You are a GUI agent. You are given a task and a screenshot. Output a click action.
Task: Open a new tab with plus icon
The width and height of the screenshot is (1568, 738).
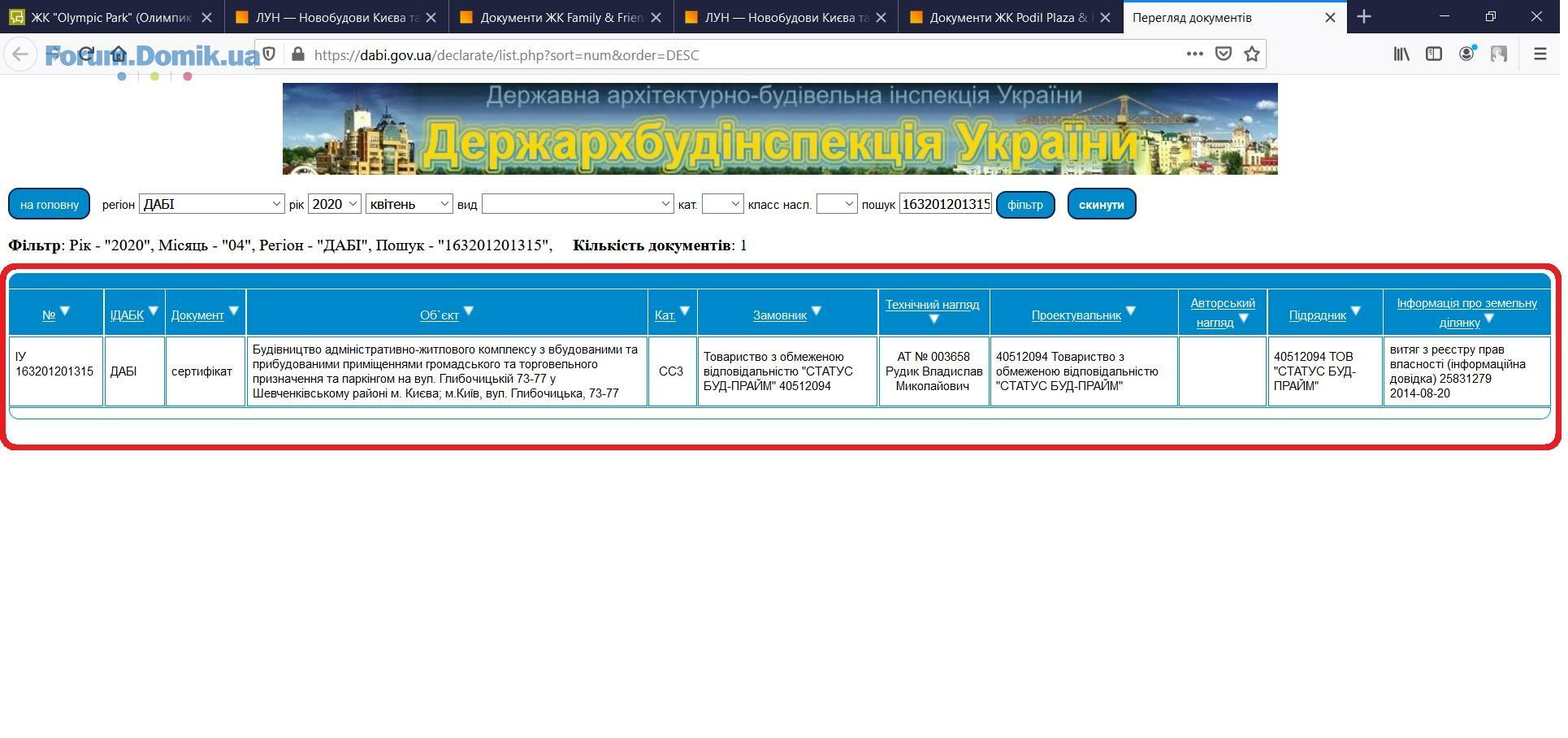pyautogui.click(x=1364, y=16)
